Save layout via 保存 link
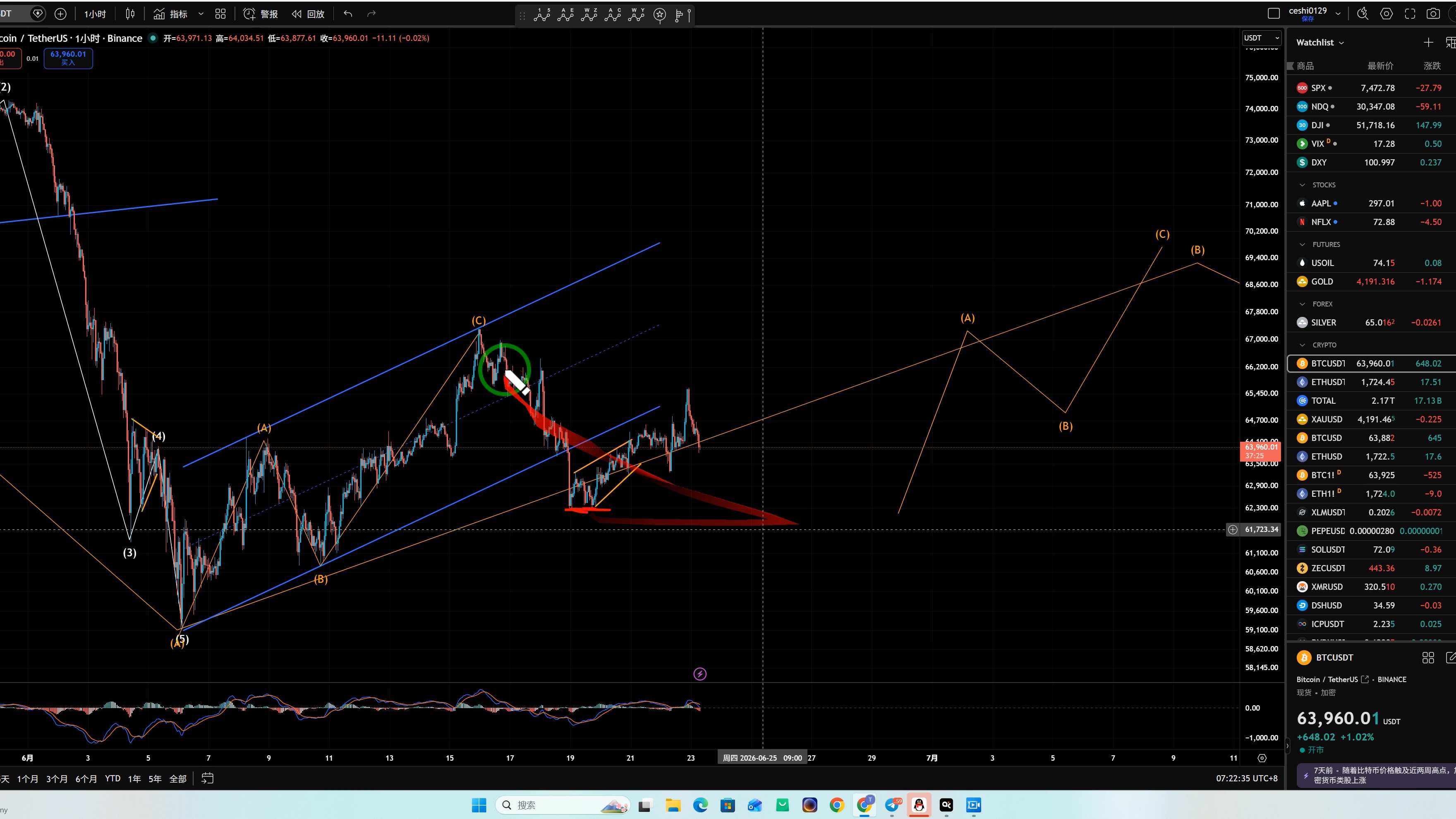This screenshot has height=819, width=1456. pyautogui.click(x=1308, y=19)
